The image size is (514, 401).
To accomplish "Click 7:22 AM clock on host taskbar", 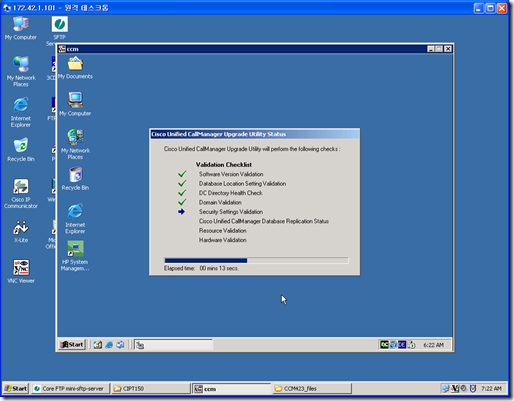I will (491, 388).
